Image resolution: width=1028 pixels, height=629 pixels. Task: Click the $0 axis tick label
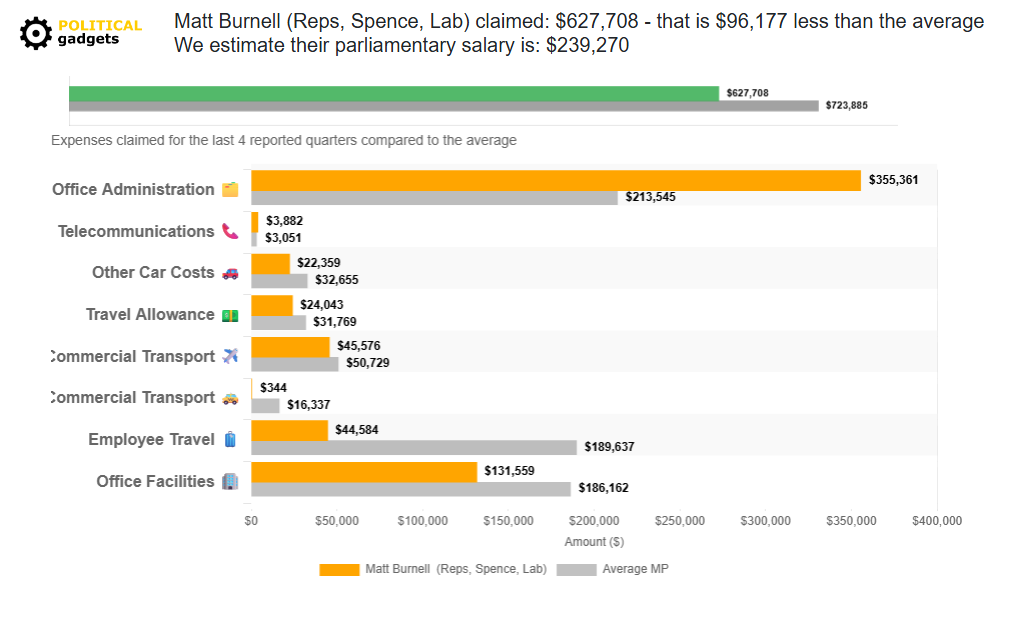(251, 521)
